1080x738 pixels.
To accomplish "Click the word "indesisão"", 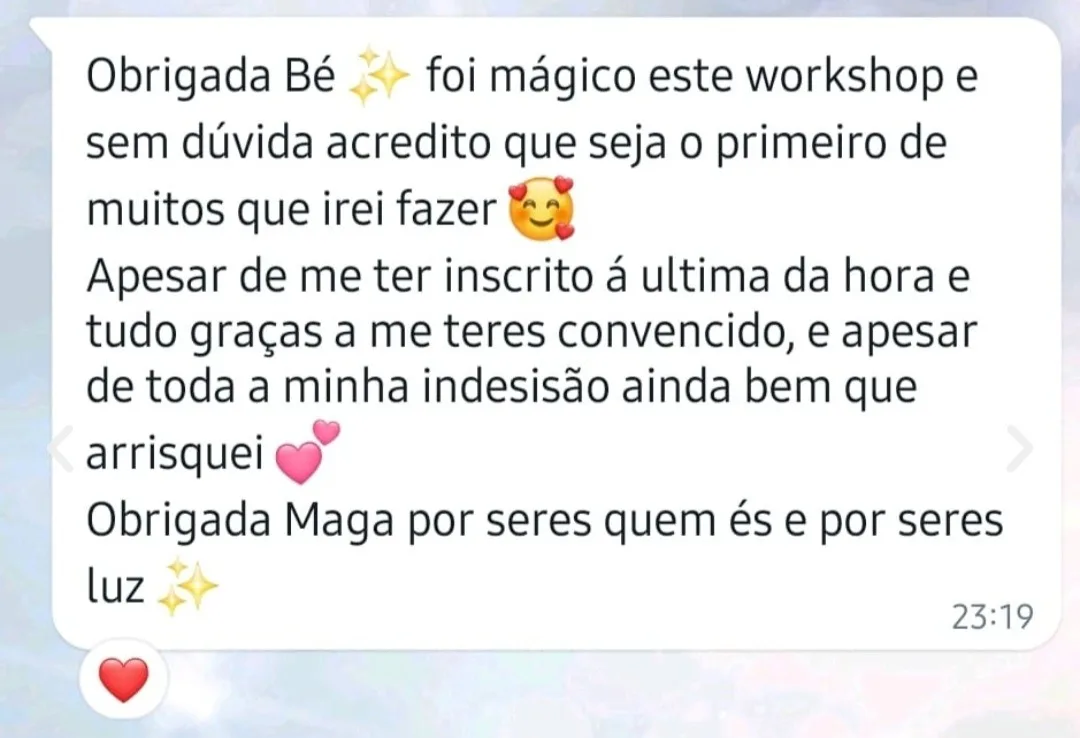I will pos(516,386).
